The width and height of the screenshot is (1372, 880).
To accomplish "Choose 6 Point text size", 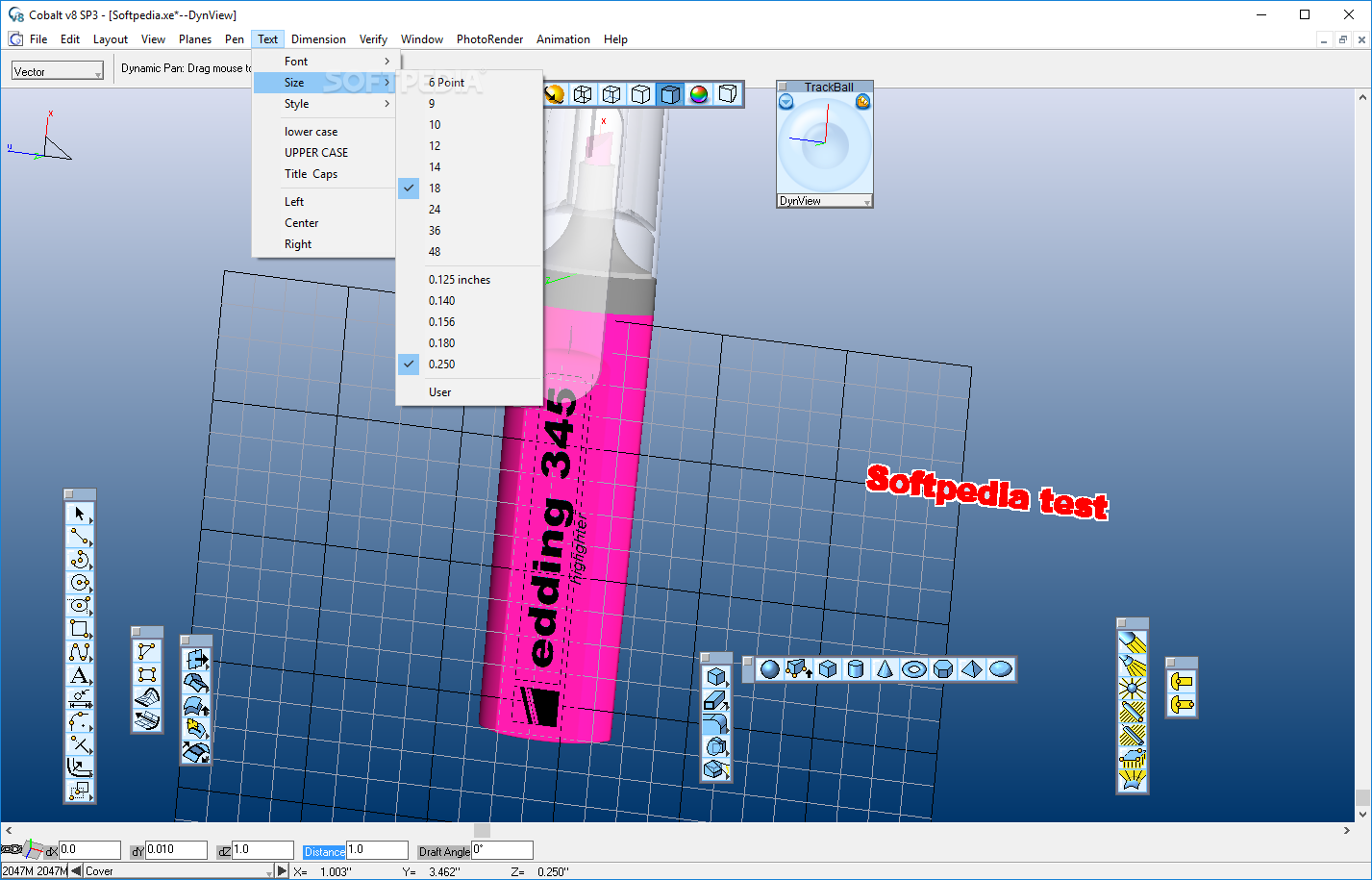I will [470, 83].
